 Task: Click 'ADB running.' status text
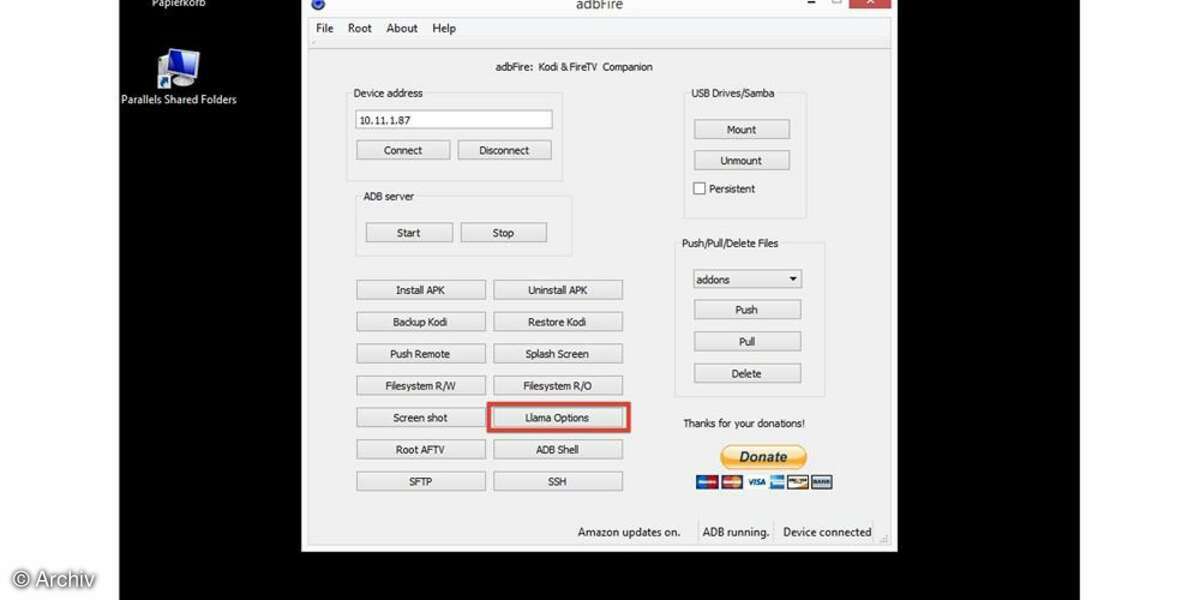pos(736,532)
